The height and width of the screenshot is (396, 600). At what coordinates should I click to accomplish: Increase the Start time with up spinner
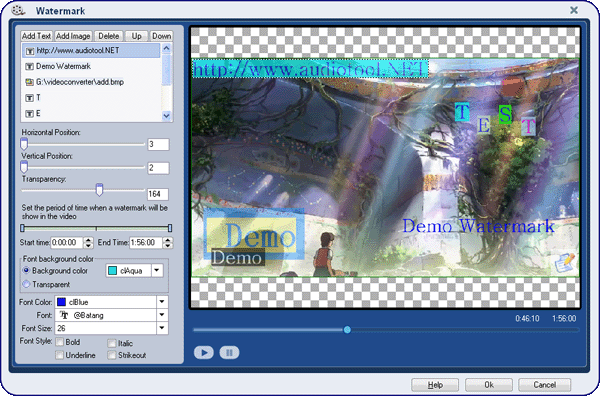coord(88,240)
